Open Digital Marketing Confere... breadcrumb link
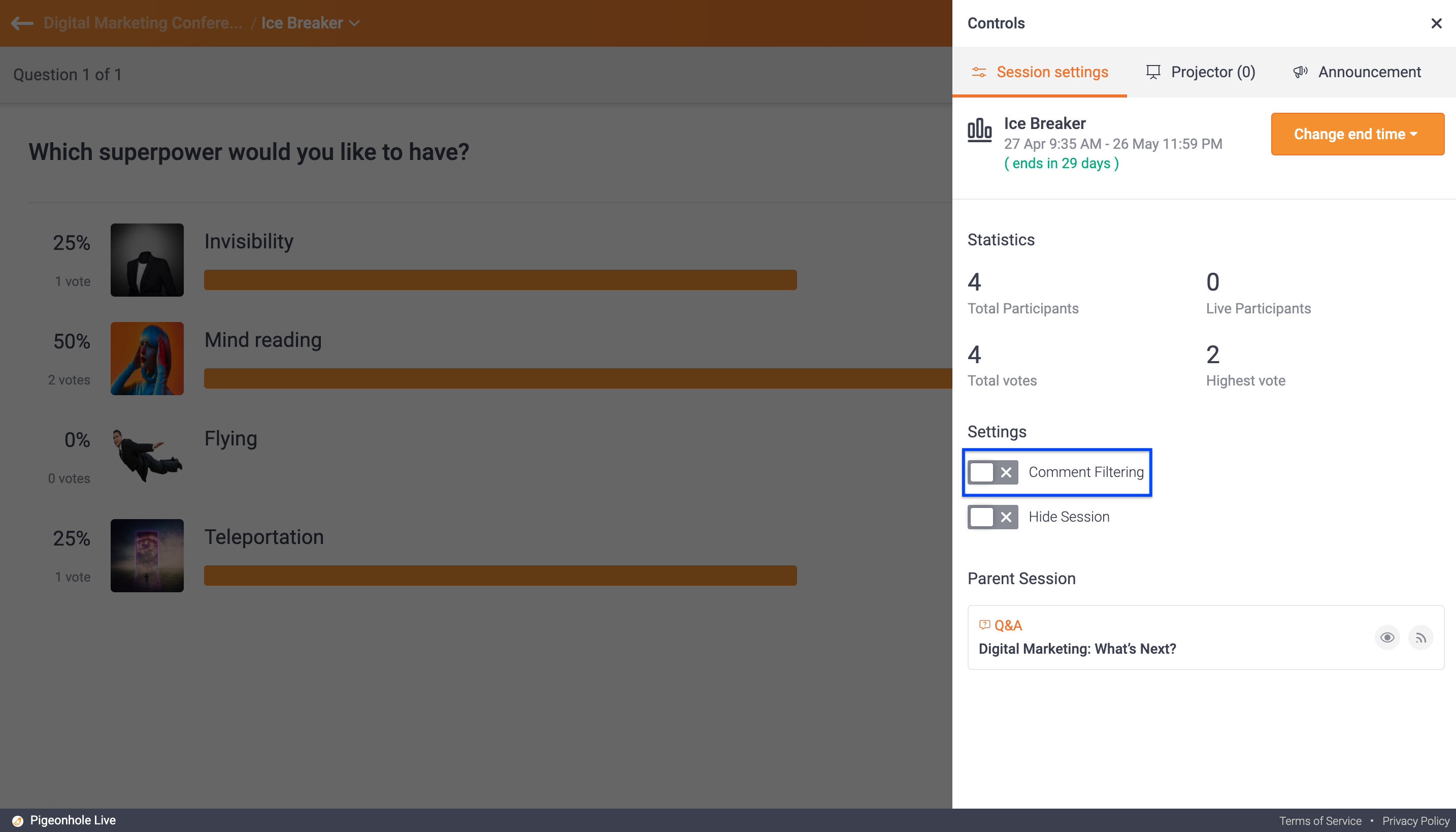The width and height of the screenshot is (1456, 832). 143,23
